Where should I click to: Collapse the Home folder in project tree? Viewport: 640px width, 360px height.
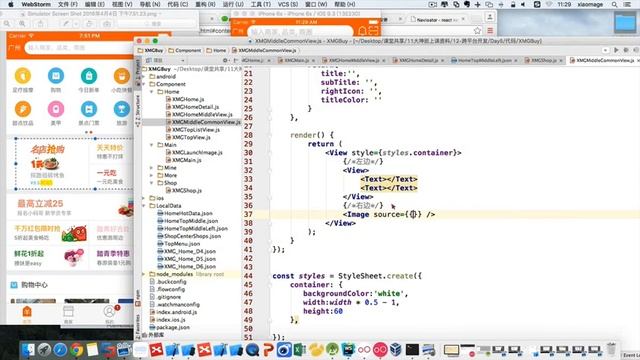point(151,92)
